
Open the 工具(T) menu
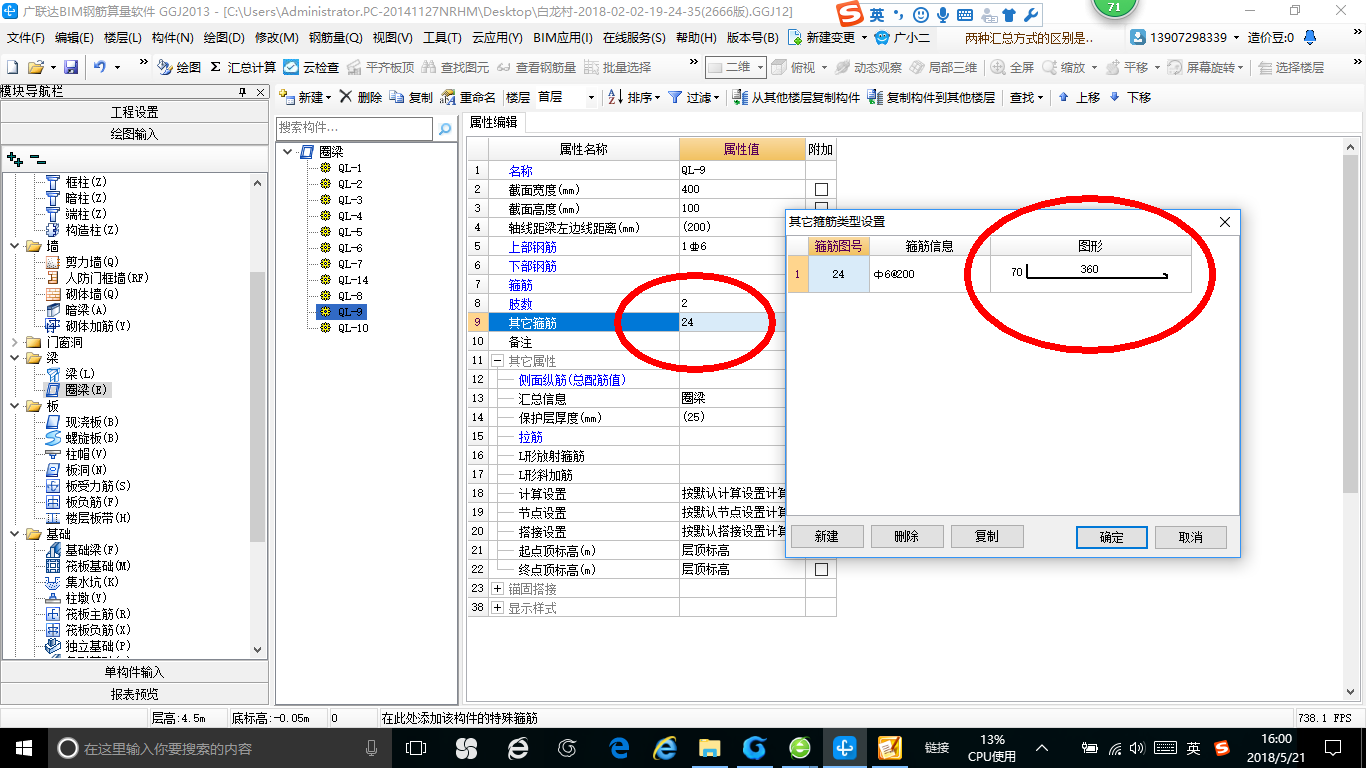[x=442, y=37]
